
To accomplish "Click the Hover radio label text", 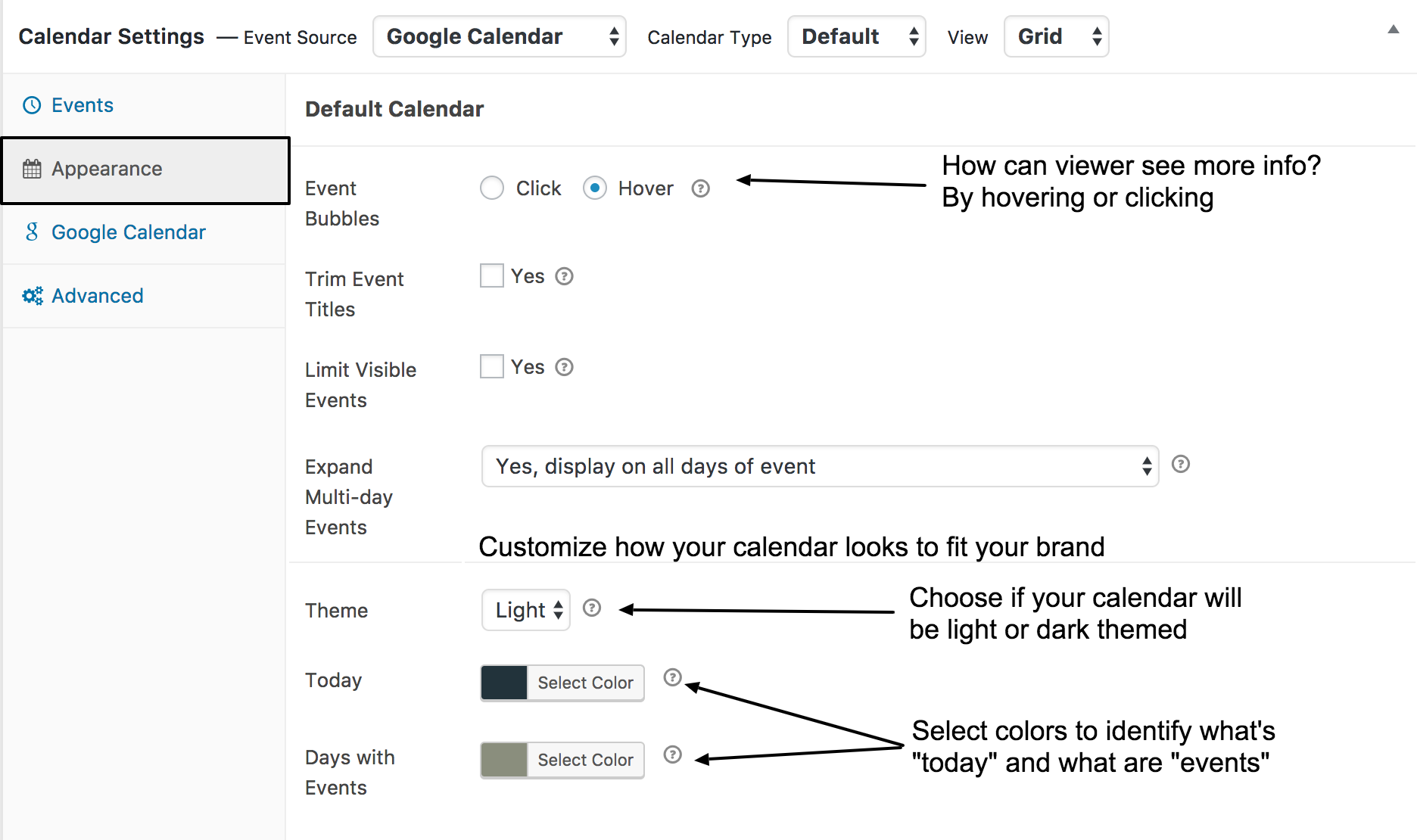I will (646, 188).
